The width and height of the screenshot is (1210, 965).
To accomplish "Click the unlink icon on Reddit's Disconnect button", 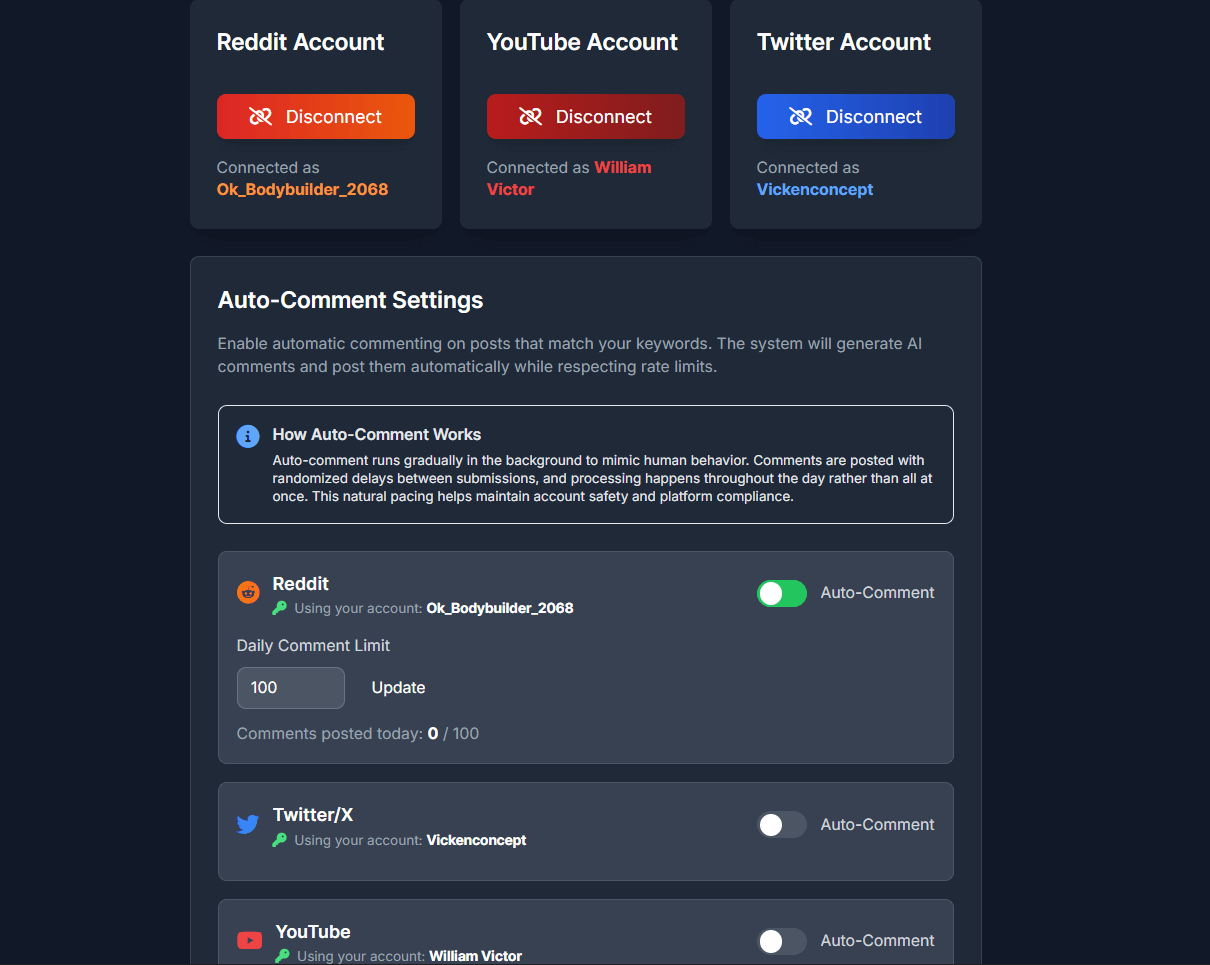I will click(261, 117).
